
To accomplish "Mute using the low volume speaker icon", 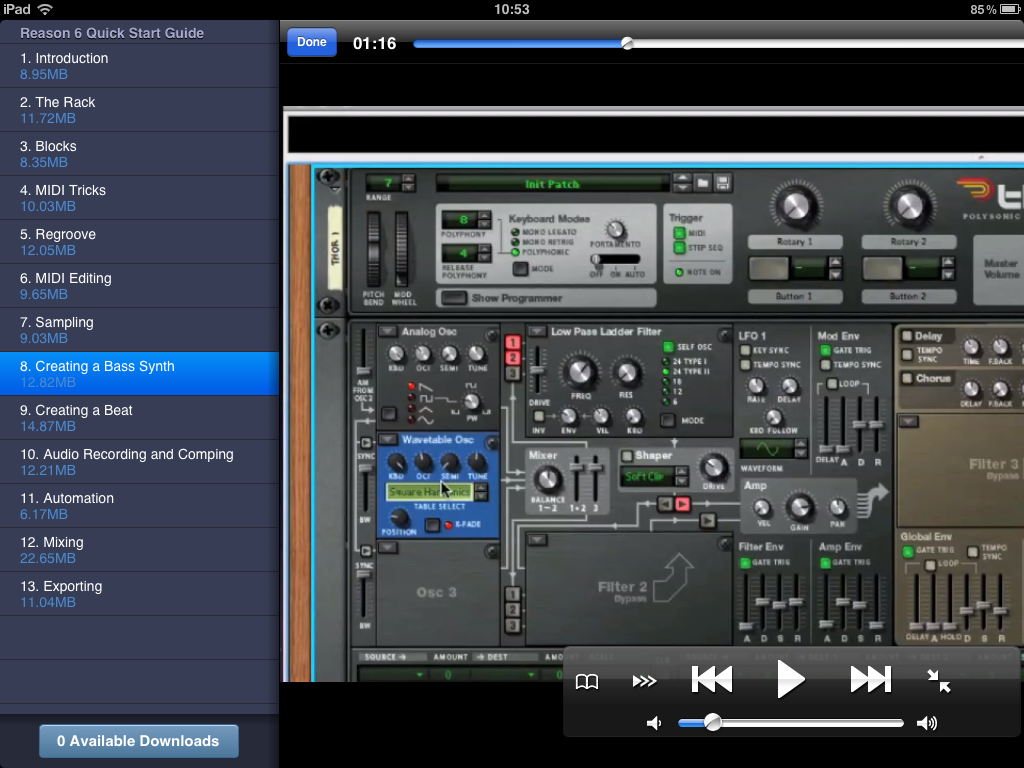I will coord(654,723).
